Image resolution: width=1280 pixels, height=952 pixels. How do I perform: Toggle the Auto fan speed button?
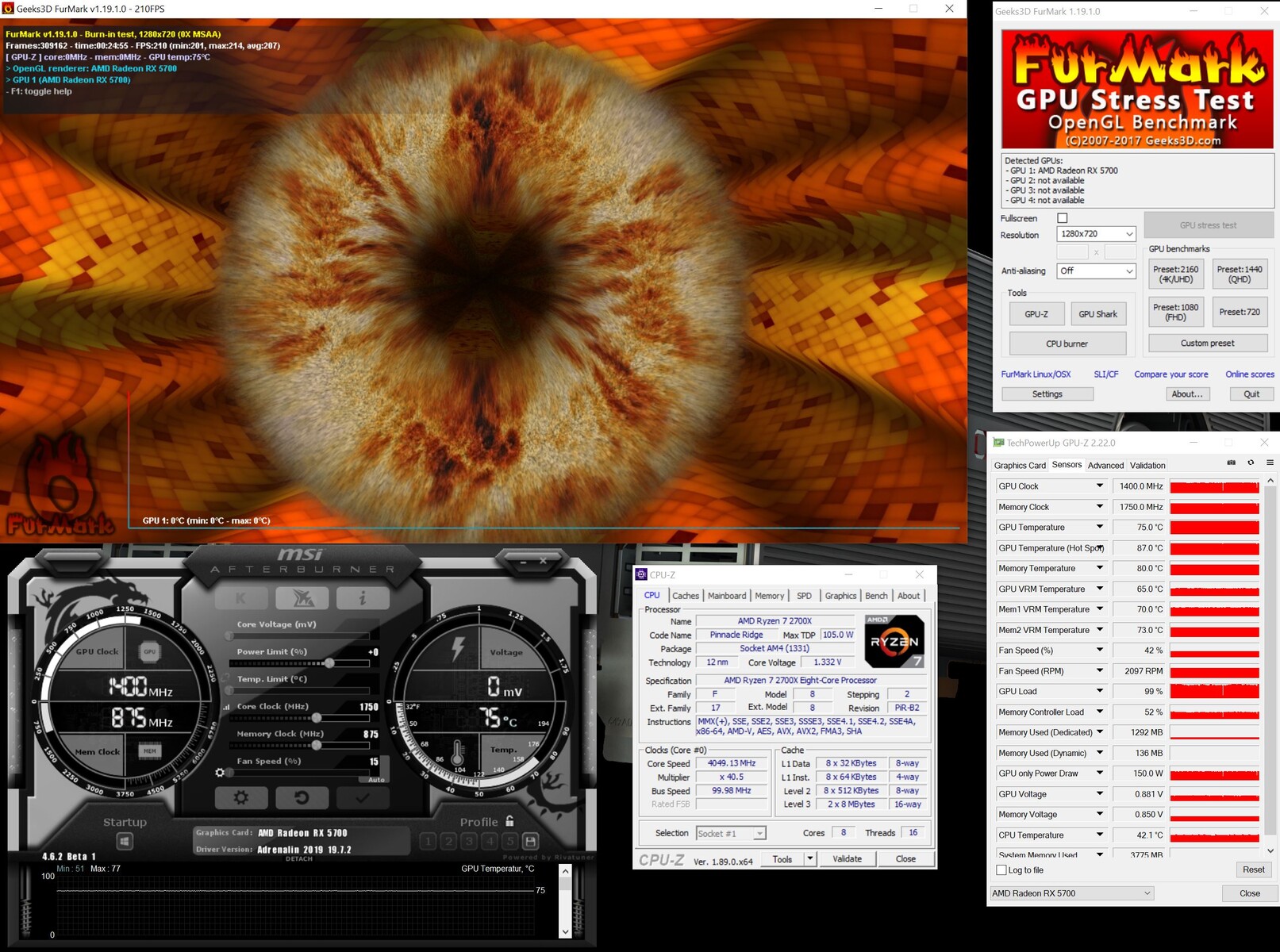tap(376, 780)
